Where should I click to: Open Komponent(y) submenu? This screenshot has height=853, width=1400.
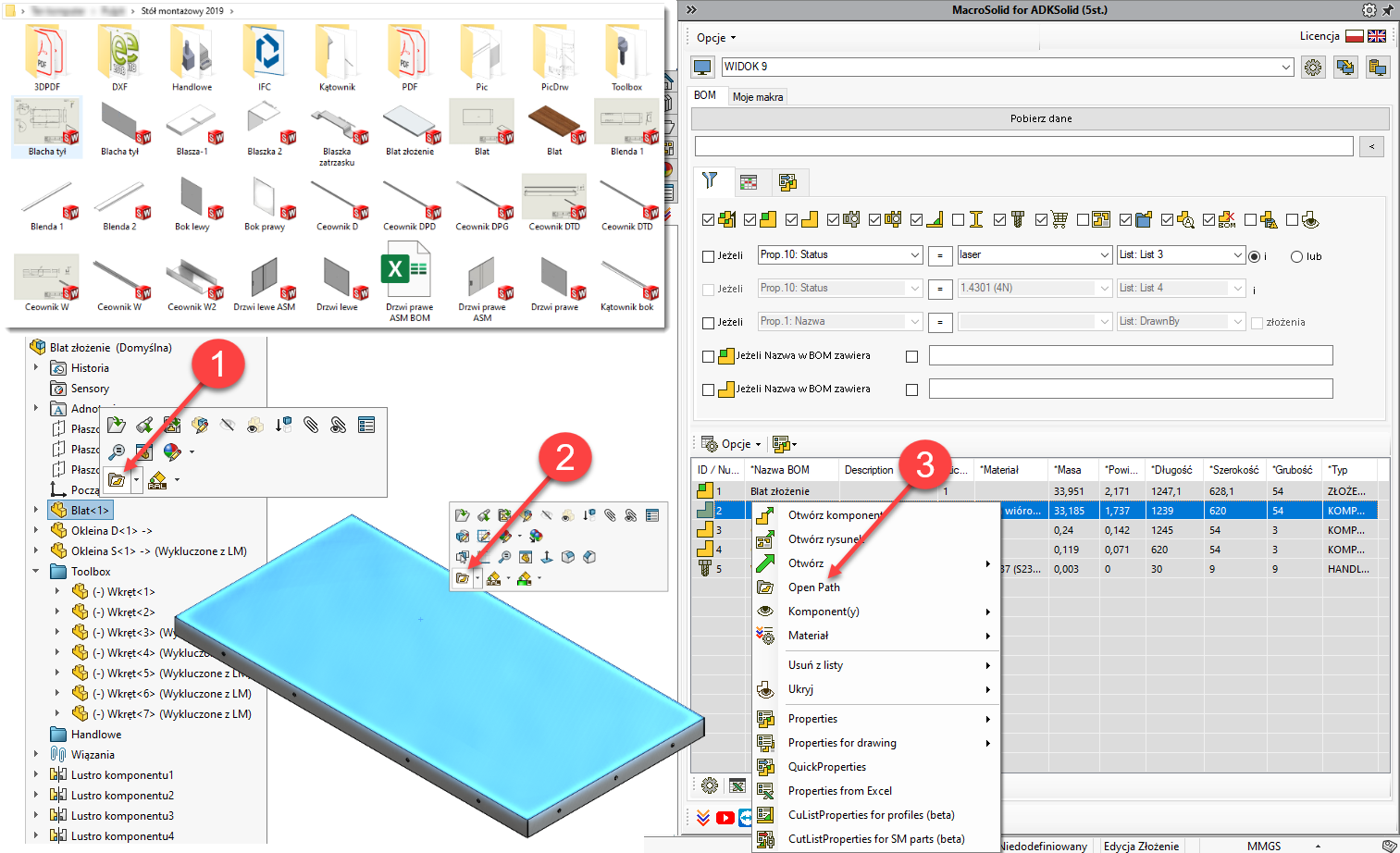(876, 612)
